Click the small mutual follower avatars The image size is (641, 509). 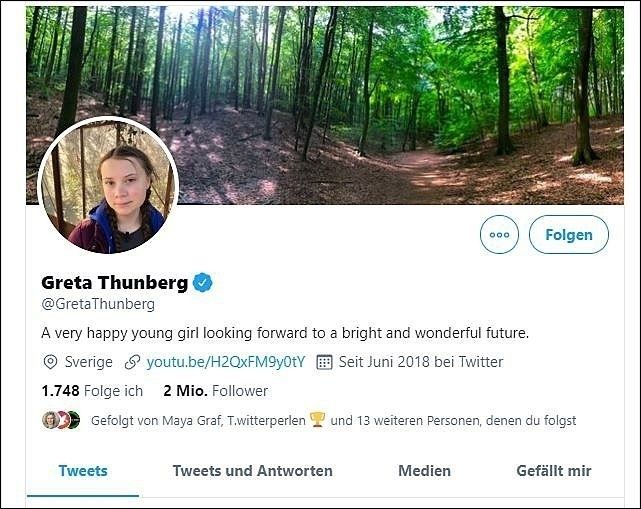tap(59, 420)
